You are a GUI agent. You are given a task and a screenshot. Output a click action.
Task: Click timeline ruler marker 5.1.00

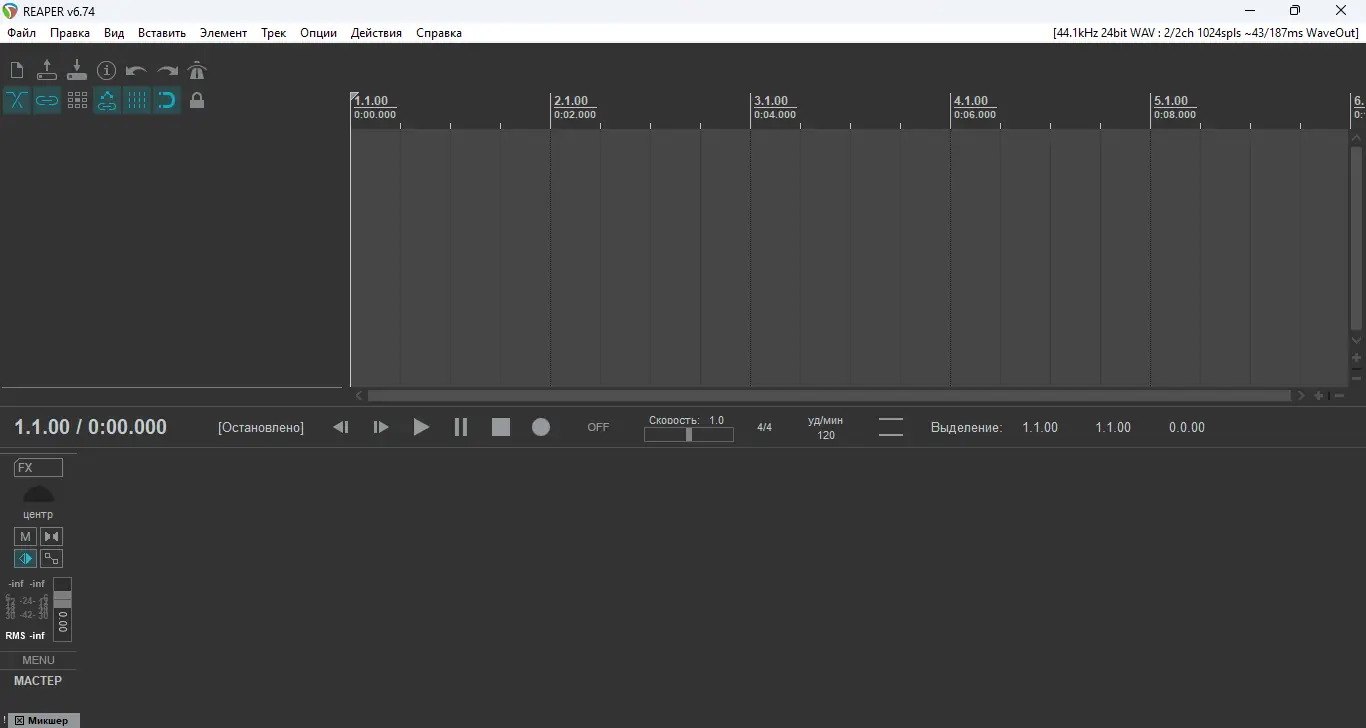coord(1171,101)
